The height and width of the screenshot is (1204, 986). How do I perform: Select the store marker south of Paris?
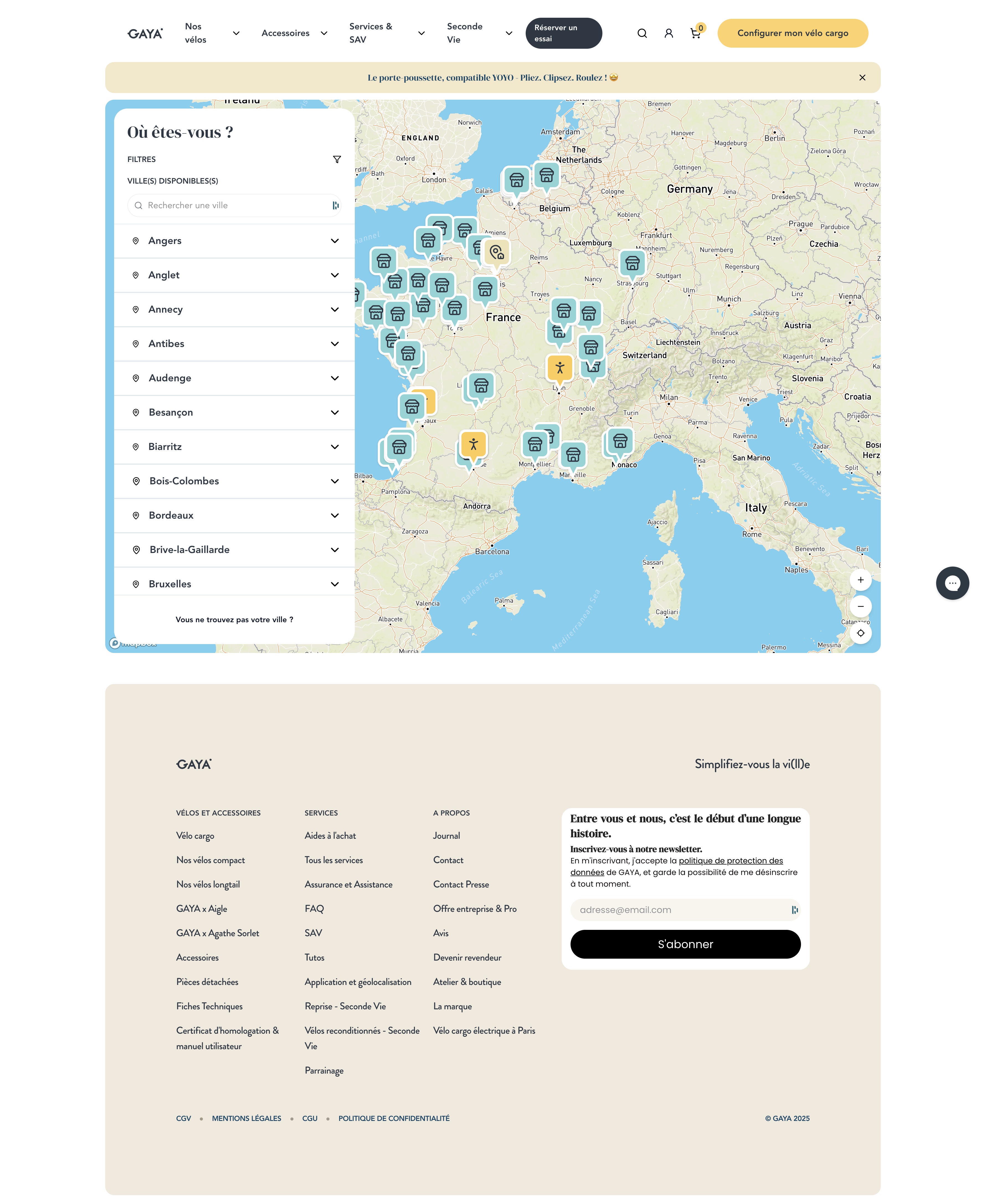pyautogui.click(x=485, y=289)
